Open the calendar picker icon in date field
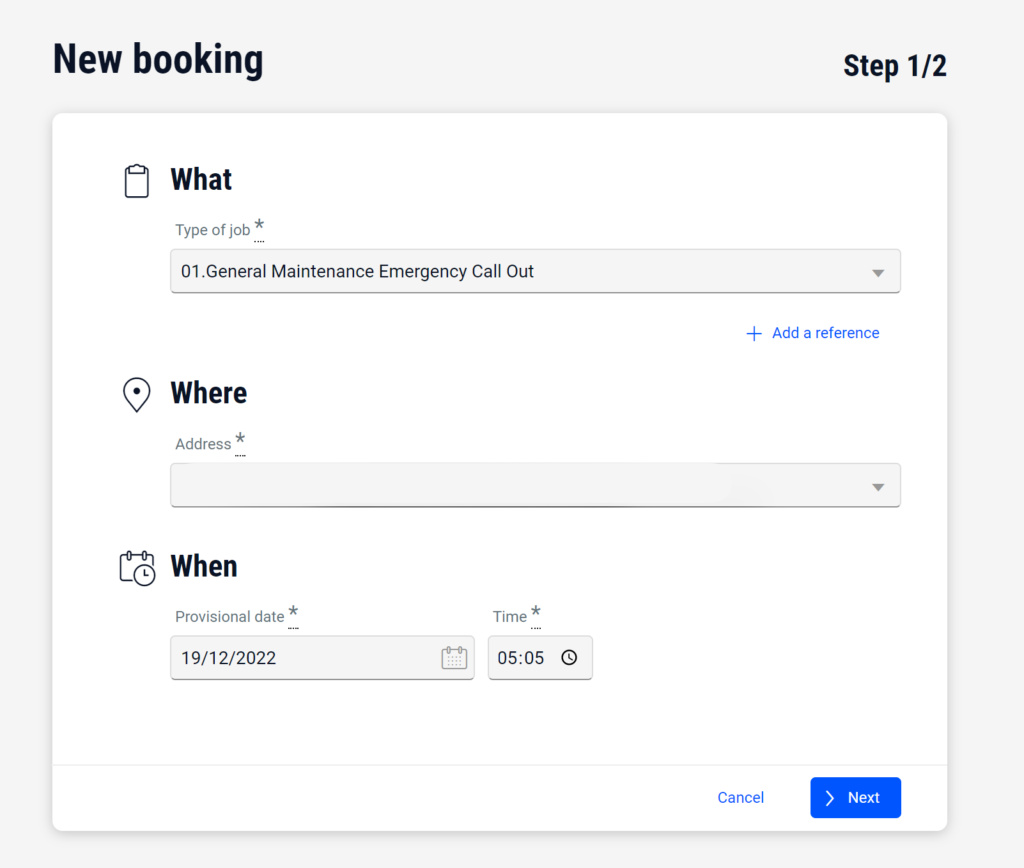The height and width of the screenshot is (868, 1024). 454,658
